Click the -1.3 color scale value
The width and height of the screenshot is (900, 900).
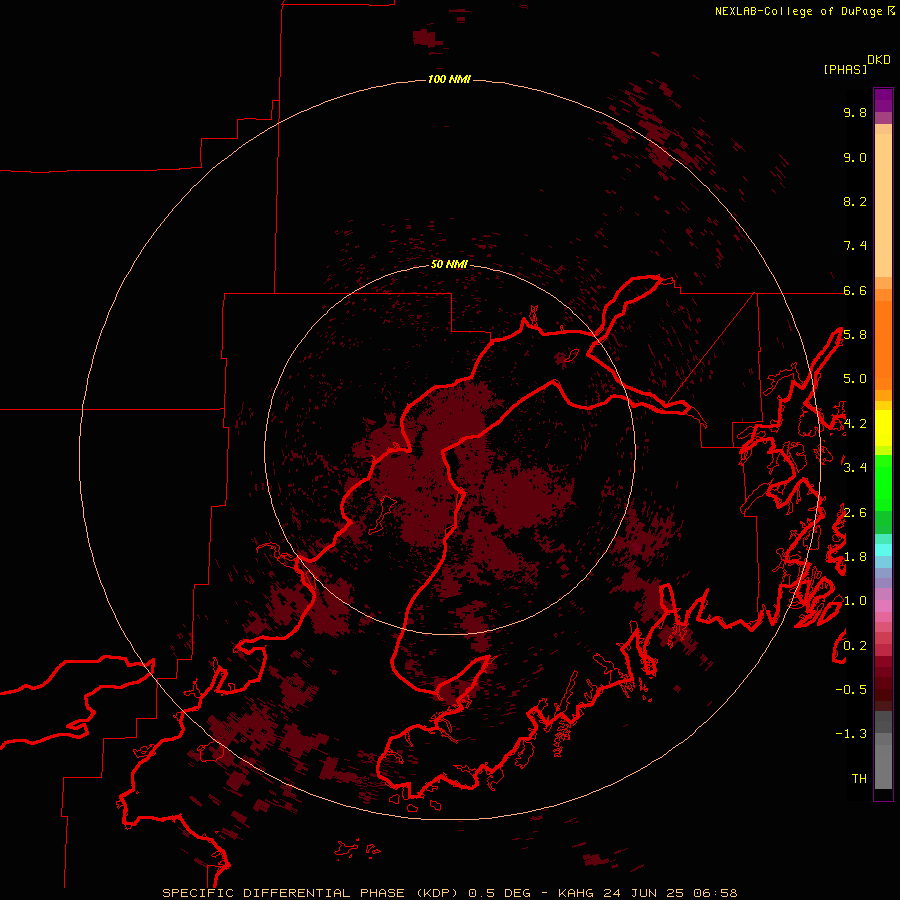point(851,734)
